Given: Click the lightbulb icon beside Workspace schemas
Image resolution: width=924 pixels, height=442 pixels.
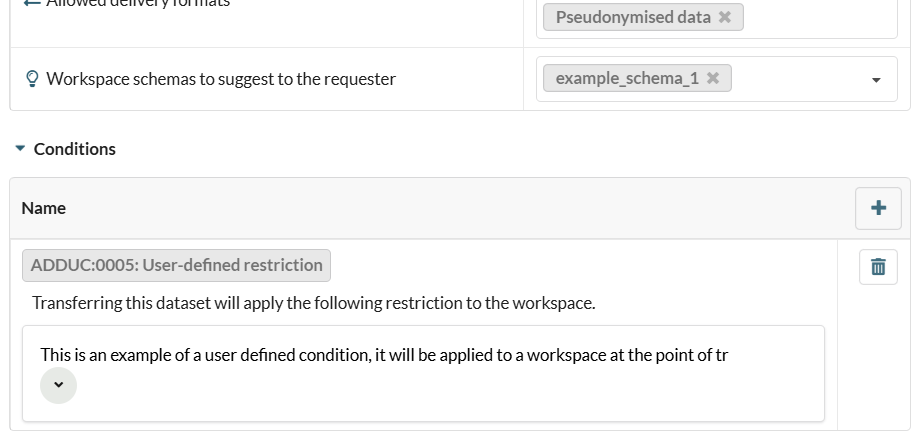Looking at the screenshot, I should point(31,78).
